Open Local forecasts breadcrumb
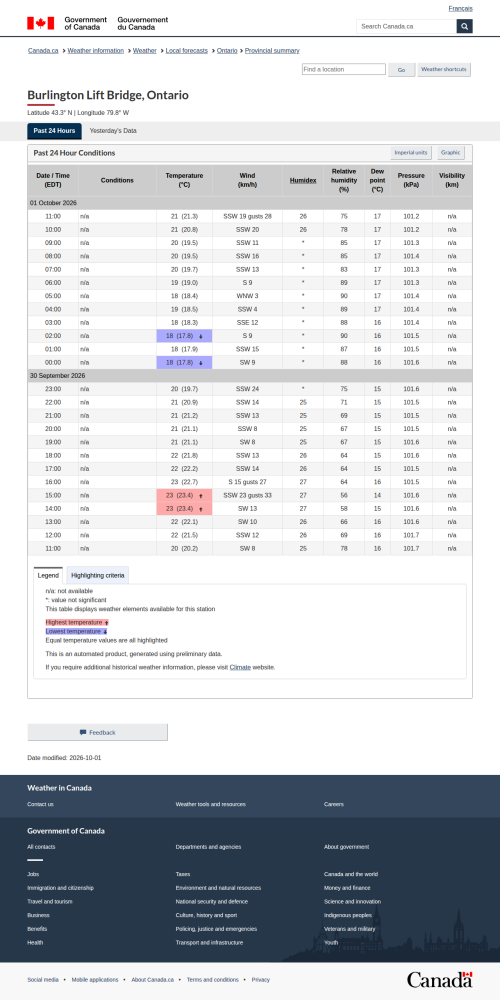 [x=187, y=50]
